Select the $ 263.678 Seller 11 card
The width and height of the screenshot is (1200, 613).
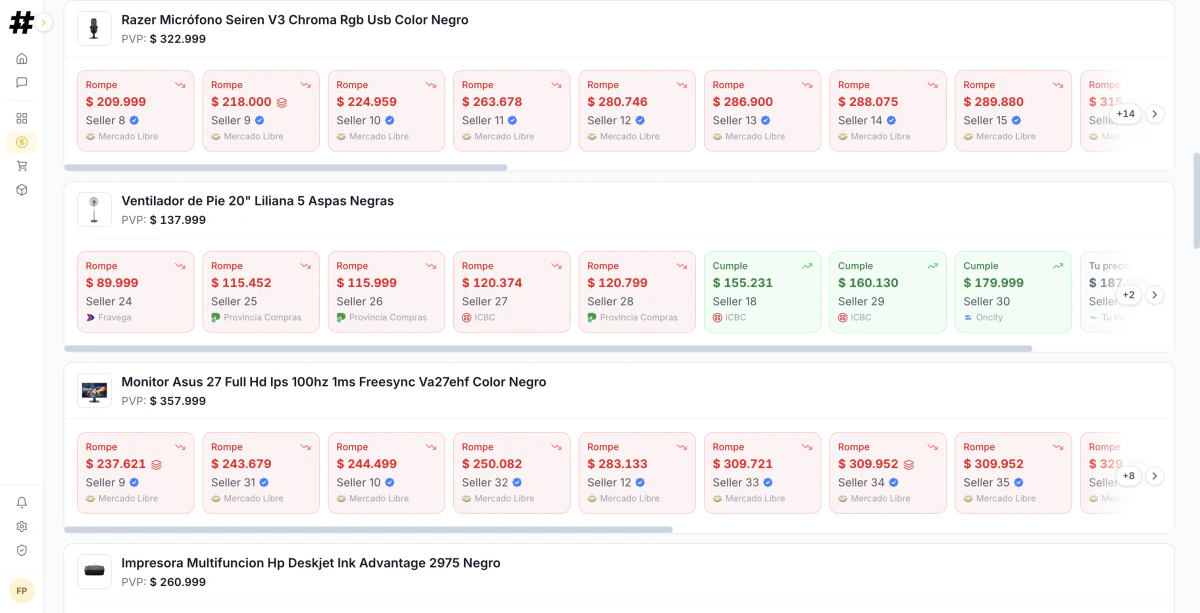(x=512, y=111)
